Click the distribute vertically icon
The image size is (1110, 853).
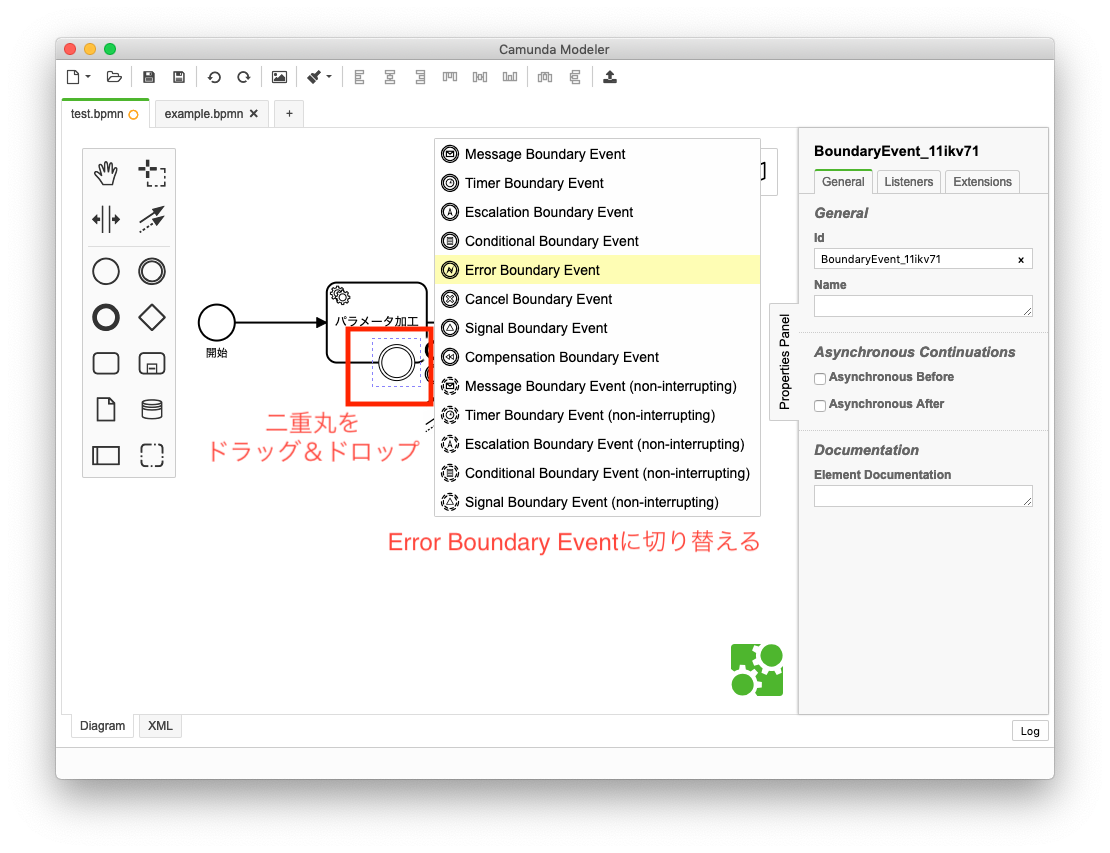pyautogui.click(x=575, y=76)
